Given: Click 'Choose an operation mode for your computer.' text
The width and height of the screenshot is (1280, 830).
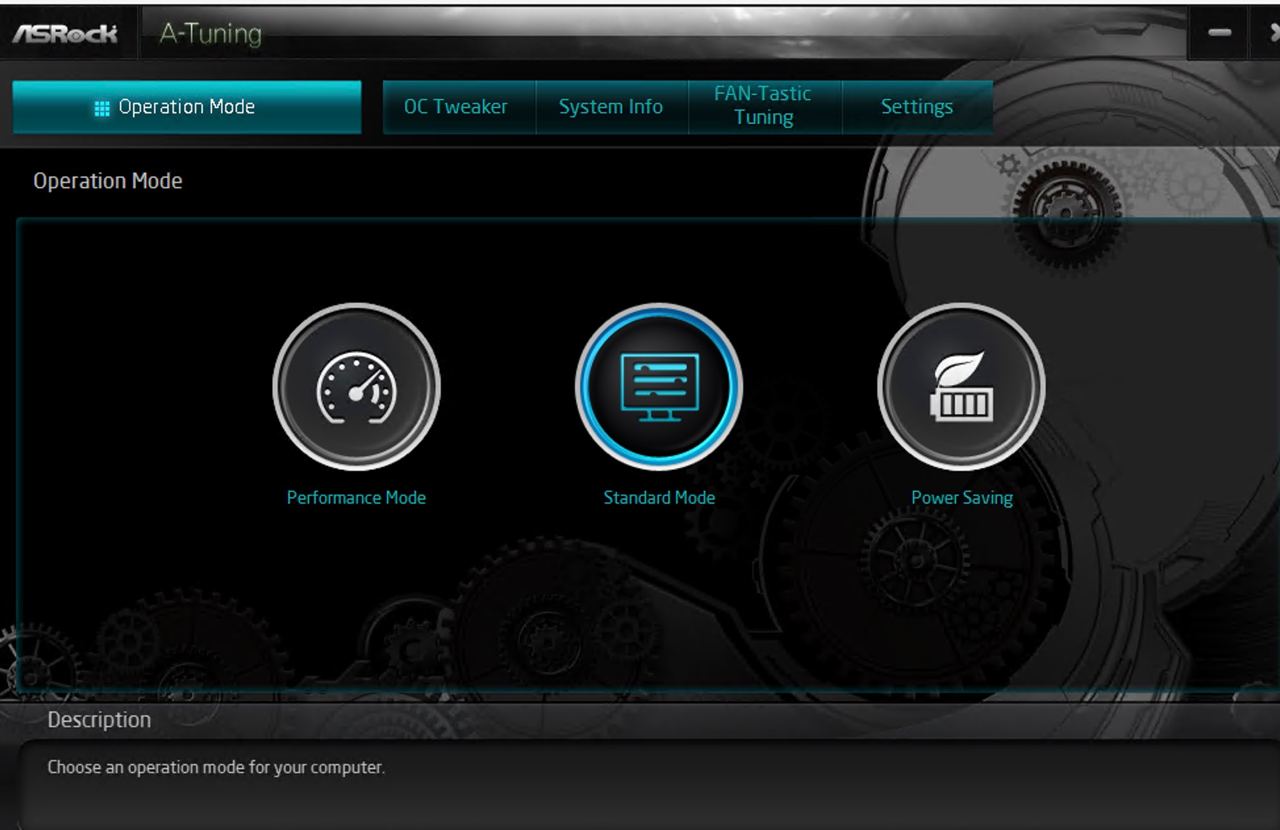Looking at the screenshot, I should tap(216, 768).
